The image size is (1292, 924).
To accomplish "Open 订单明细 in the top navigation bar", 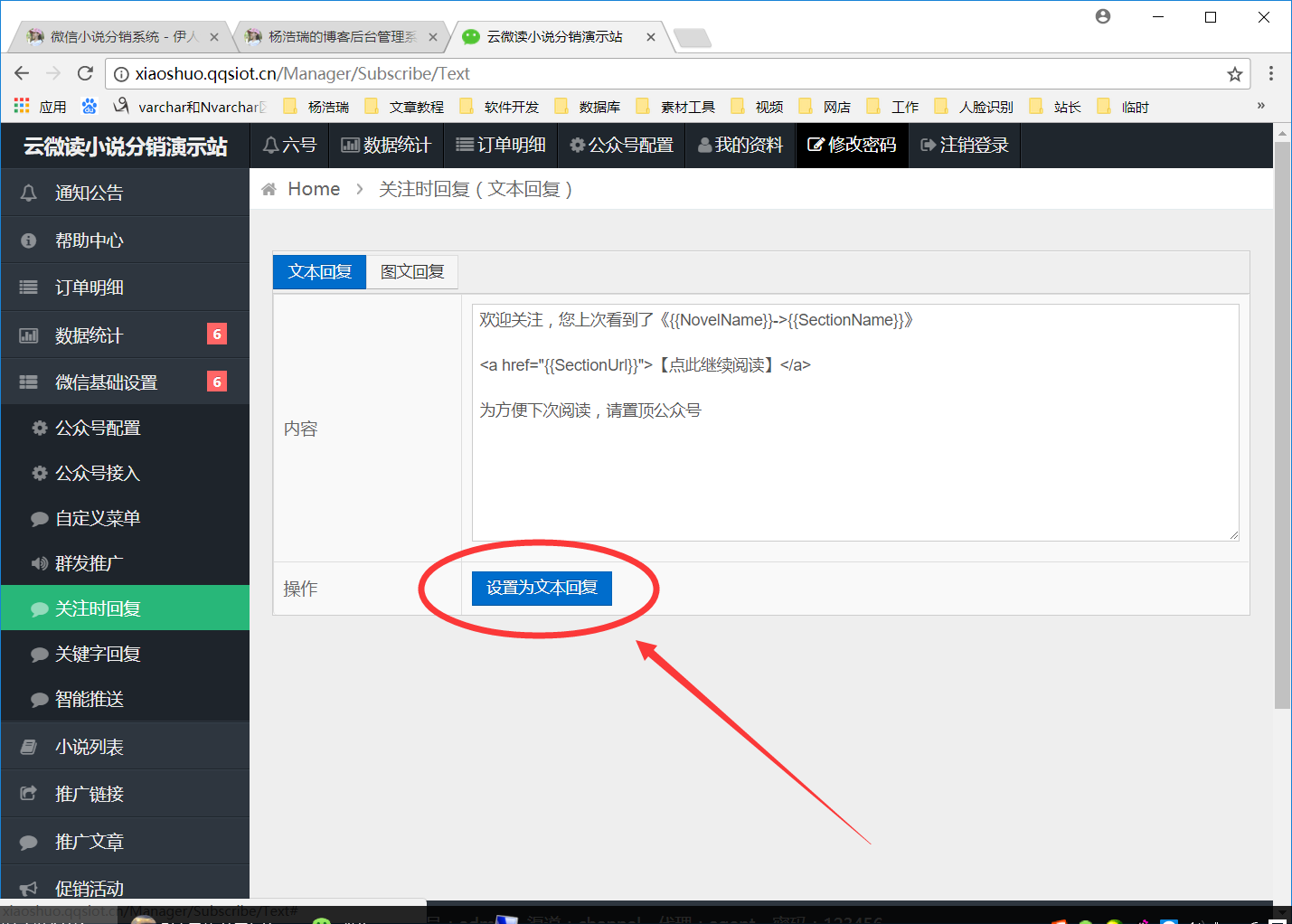I will click(x=500, y=145).
